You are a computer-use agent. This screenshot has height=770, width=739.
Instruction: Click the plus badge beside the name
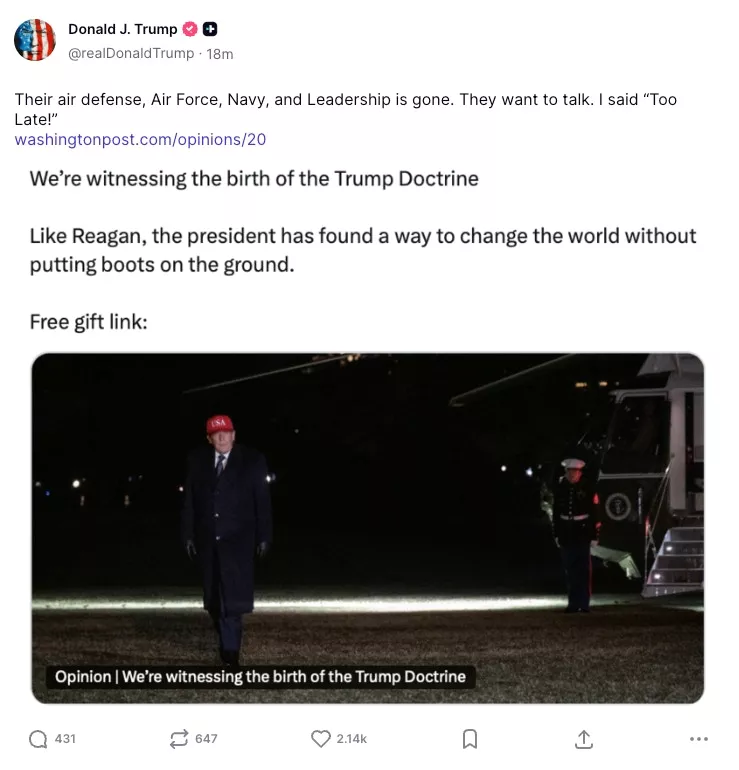(x=210, y=29)
